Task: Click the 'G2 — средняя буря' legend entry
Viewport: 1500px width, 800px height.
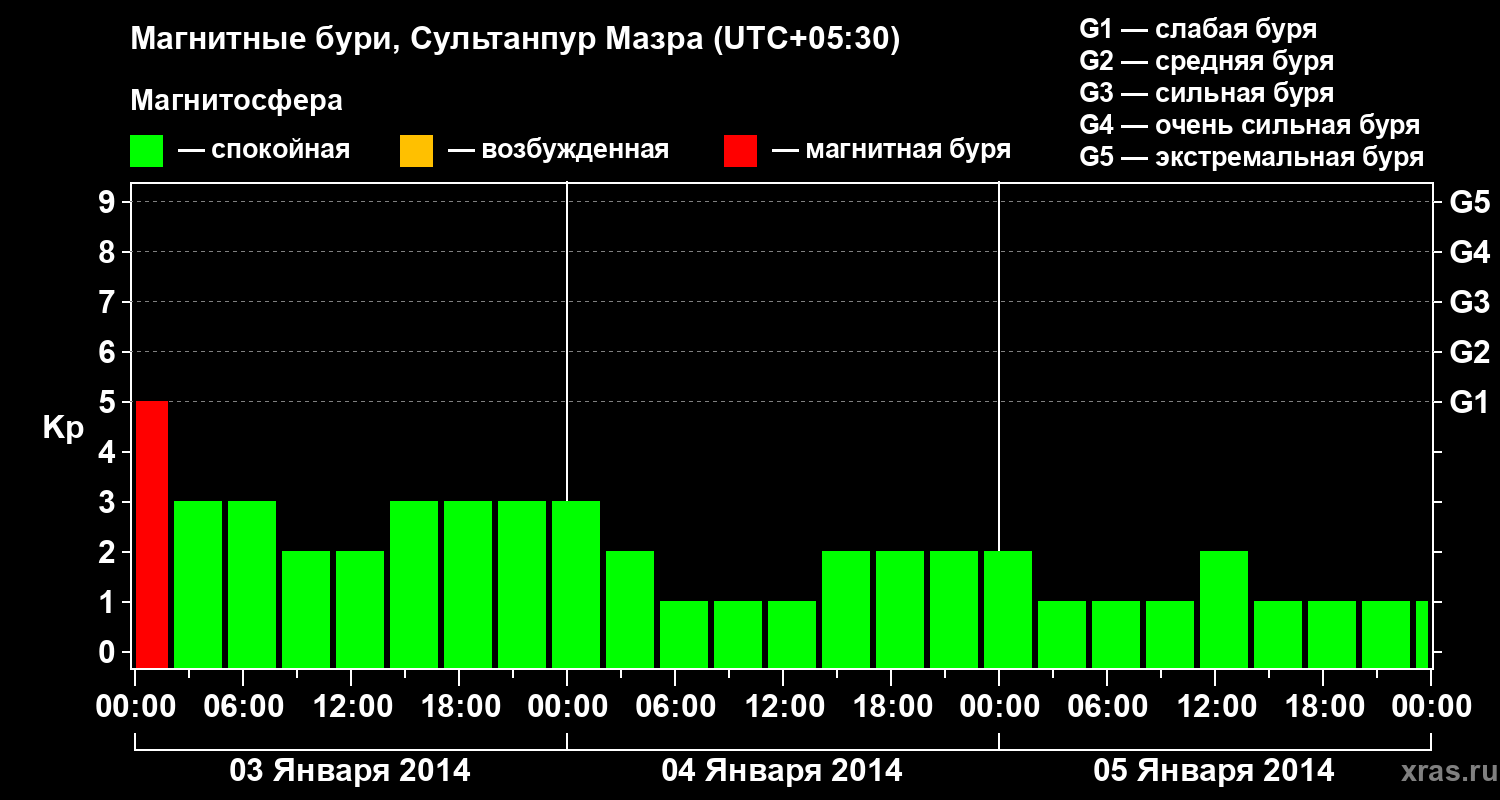Action: coord(1207,61)
